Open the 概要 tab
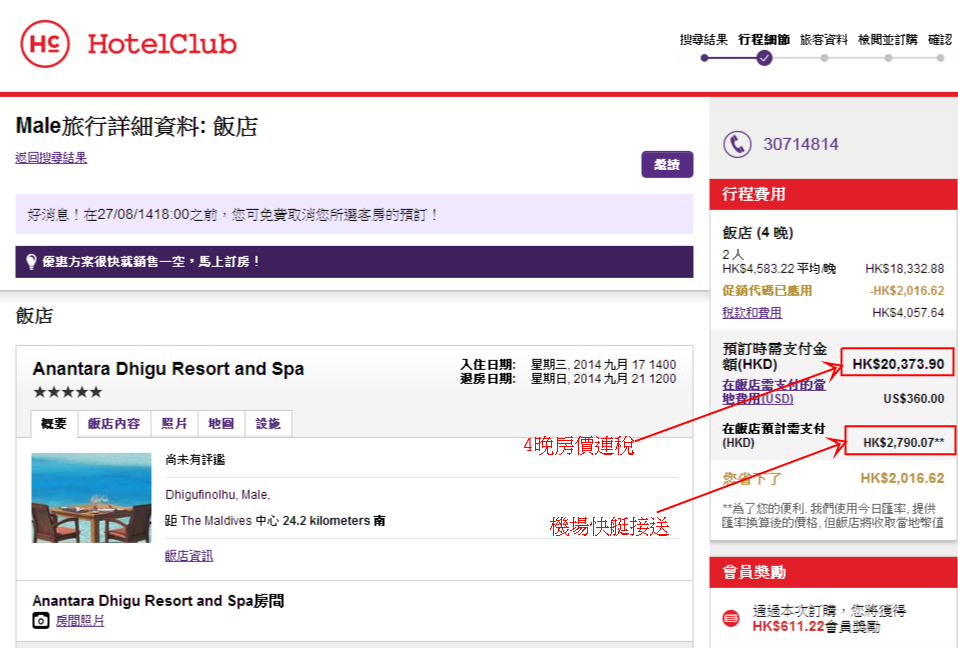This screenshot has width=958, height=648. click(x=54, y=423)
